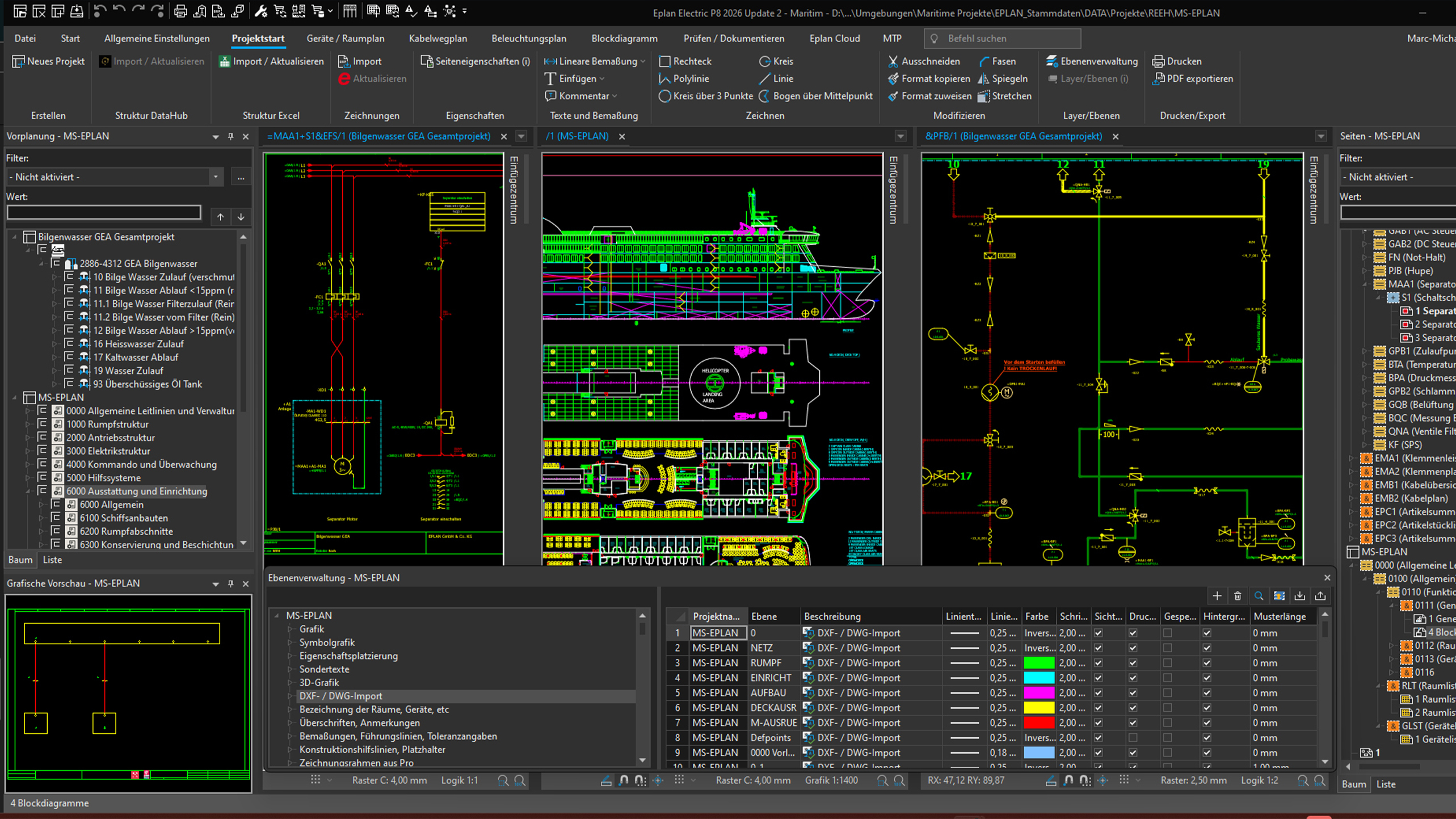The height and width of the screenshot is (819, 1456).
Task: Click the Spiegeln tool
Action: pyautogui.click(x=1003, y=79)
